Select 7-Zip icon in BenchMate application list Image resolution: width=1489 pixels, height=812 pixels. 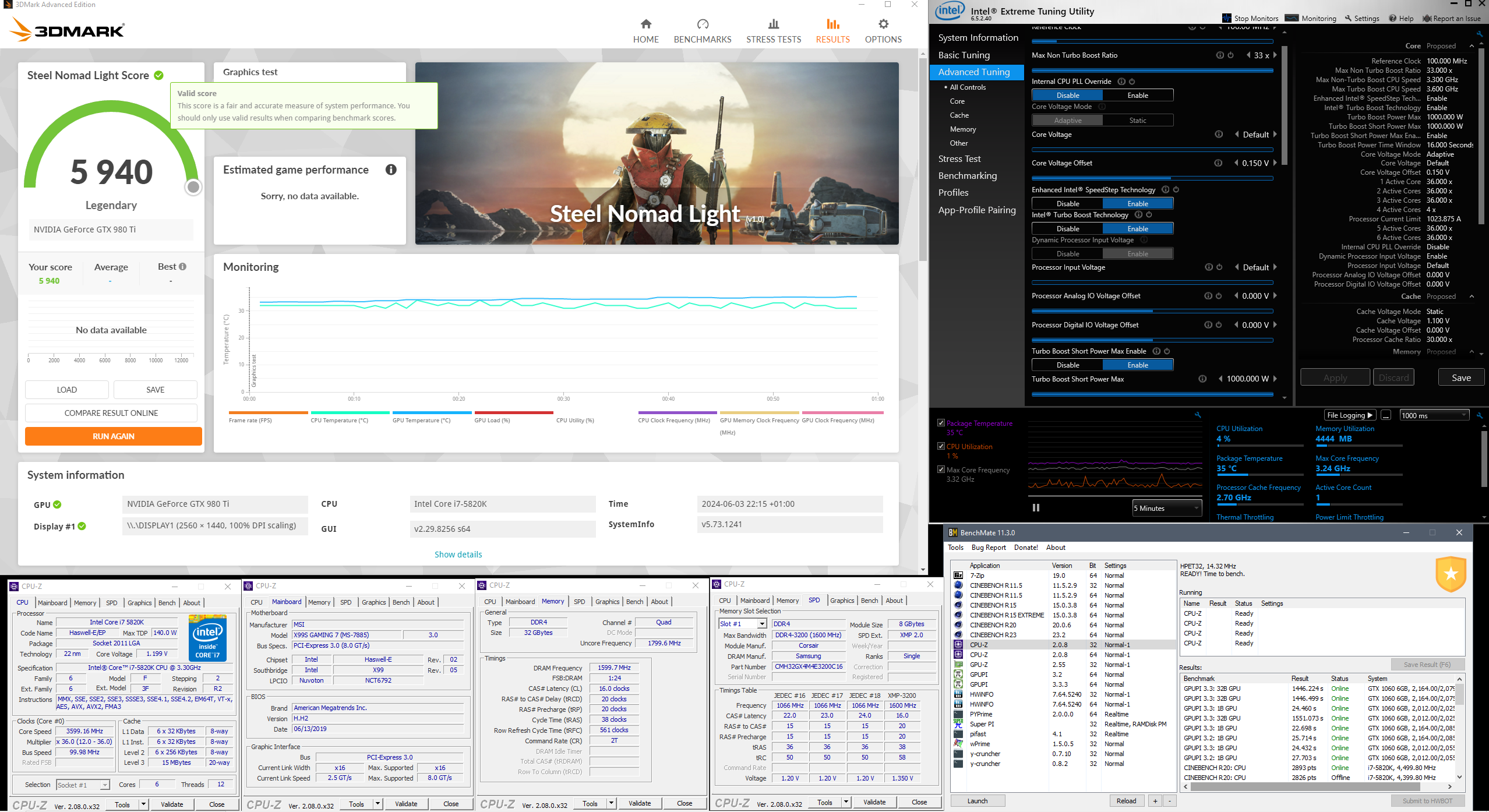coord(958,576)
